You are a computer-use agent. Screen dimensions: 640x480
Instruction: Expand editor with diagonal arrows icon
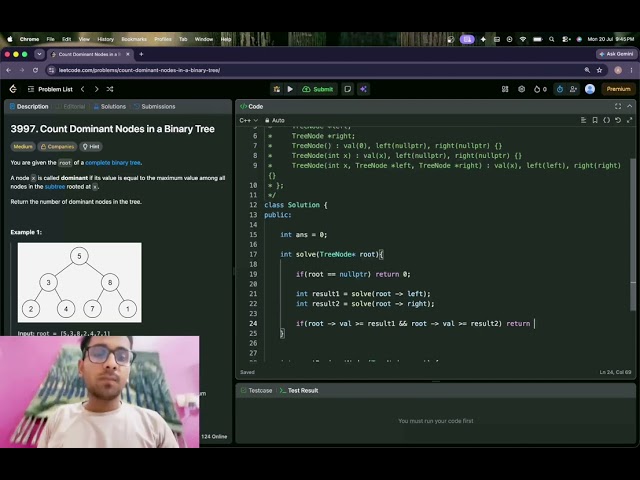click(x=629, y=120)
